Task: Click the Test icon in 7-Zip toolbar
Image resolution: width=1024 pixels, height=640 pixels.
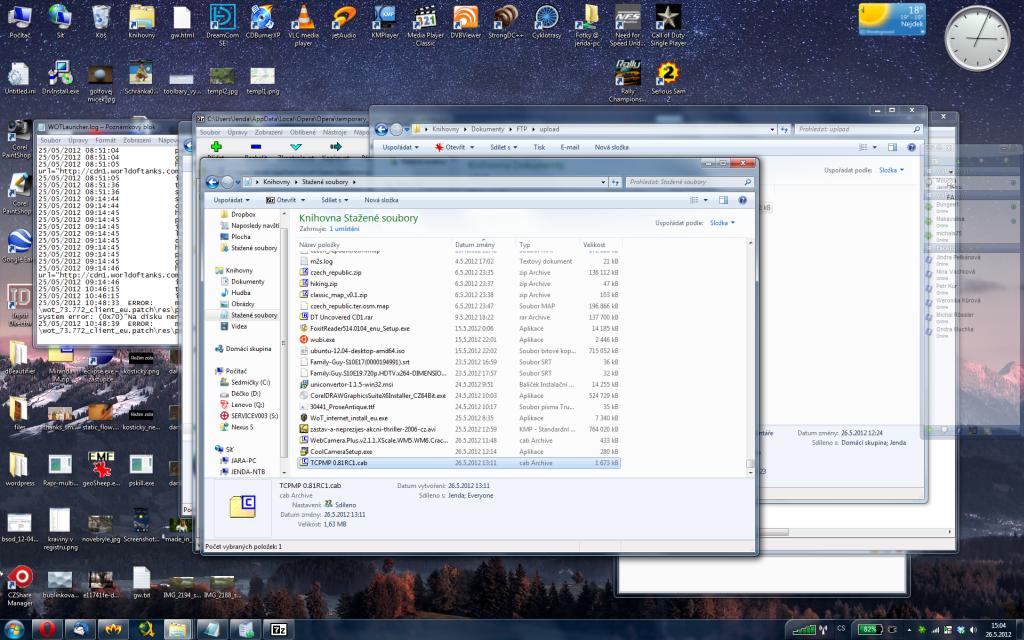Action: 296,147
